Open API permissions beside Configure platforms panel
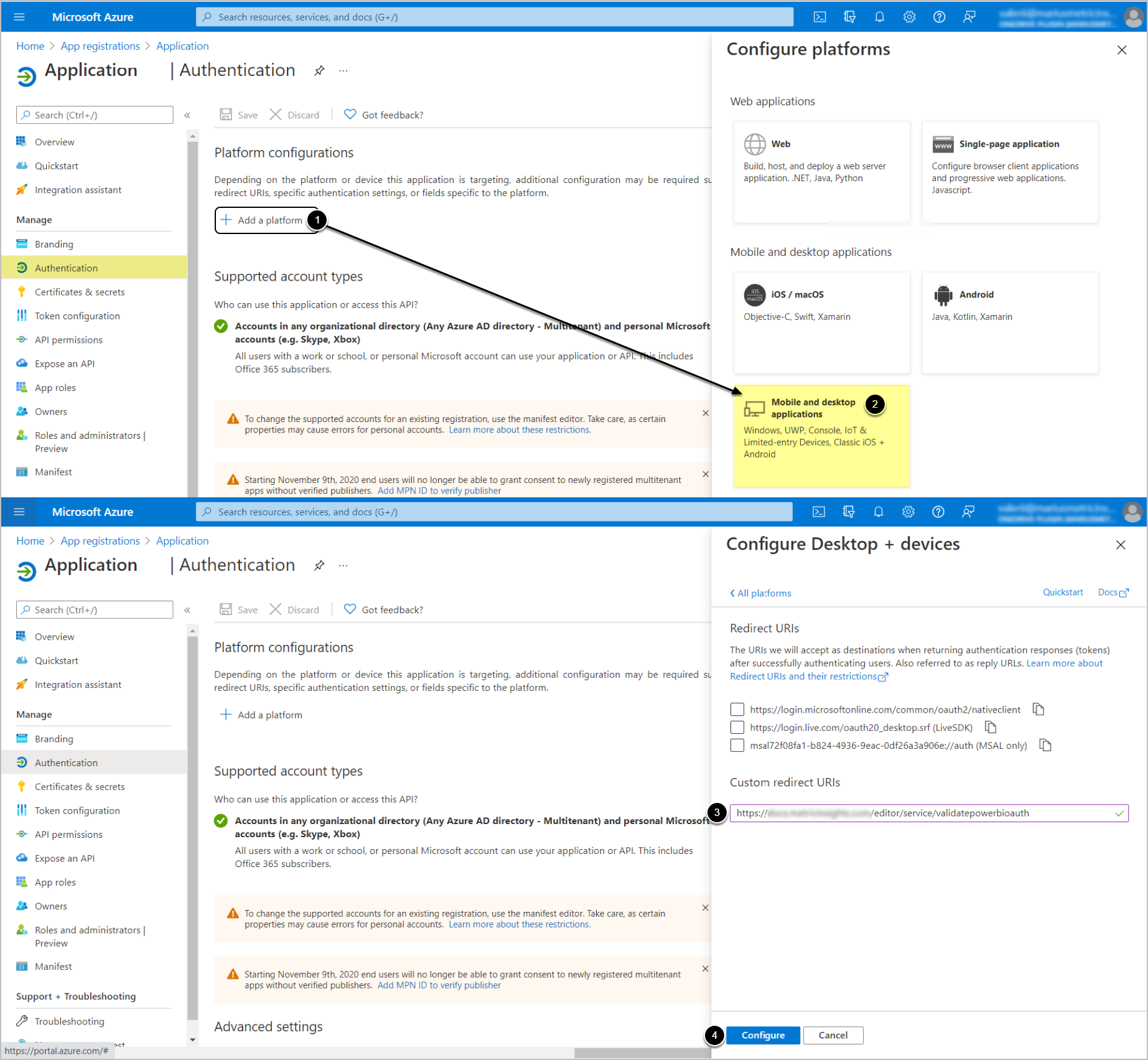 pyautogui.click(x=68, y=340)
